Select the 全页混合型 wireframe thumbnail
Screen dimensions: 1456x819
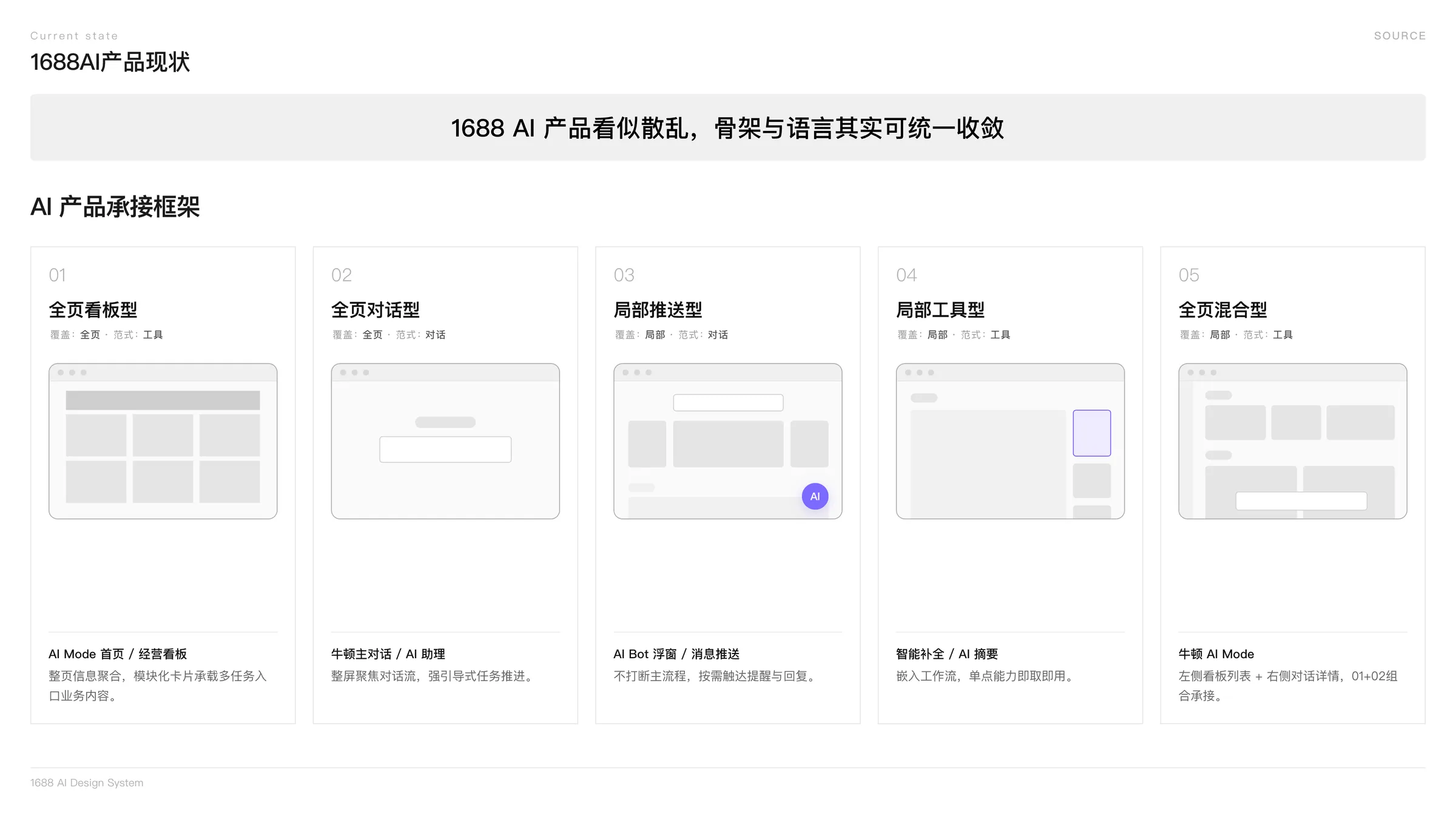[x=1293, y=441]
